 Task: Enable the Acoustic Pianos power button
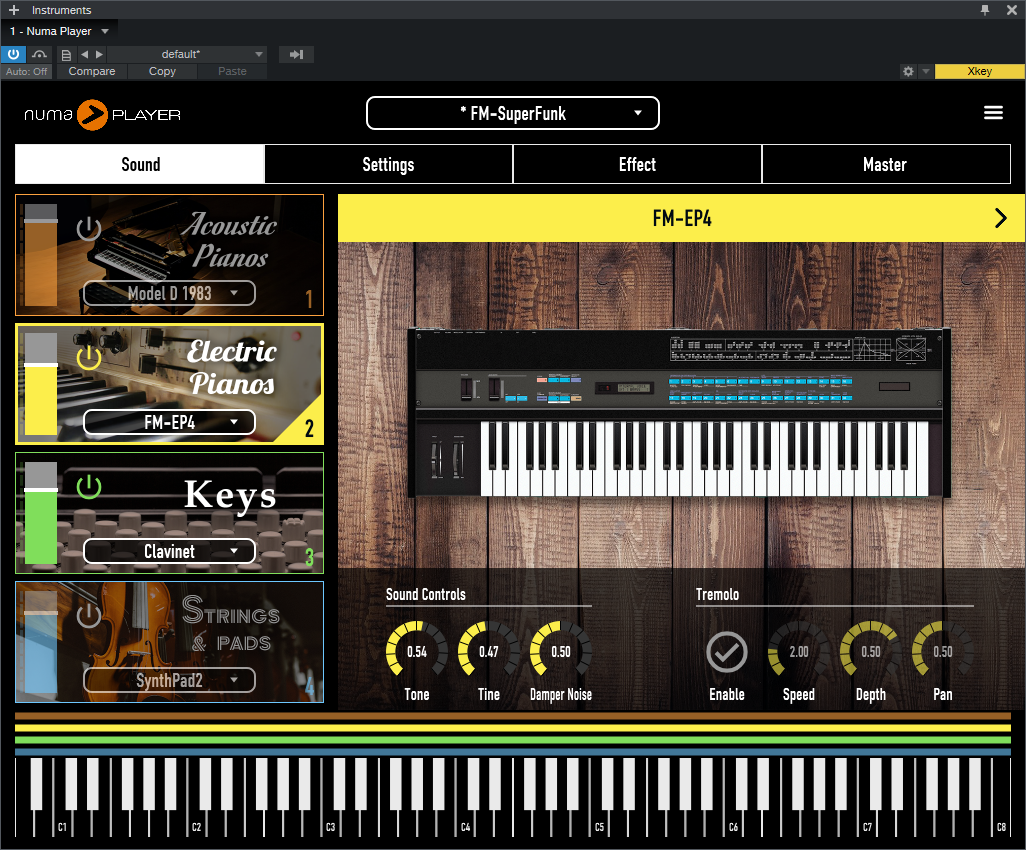[88, 228]
